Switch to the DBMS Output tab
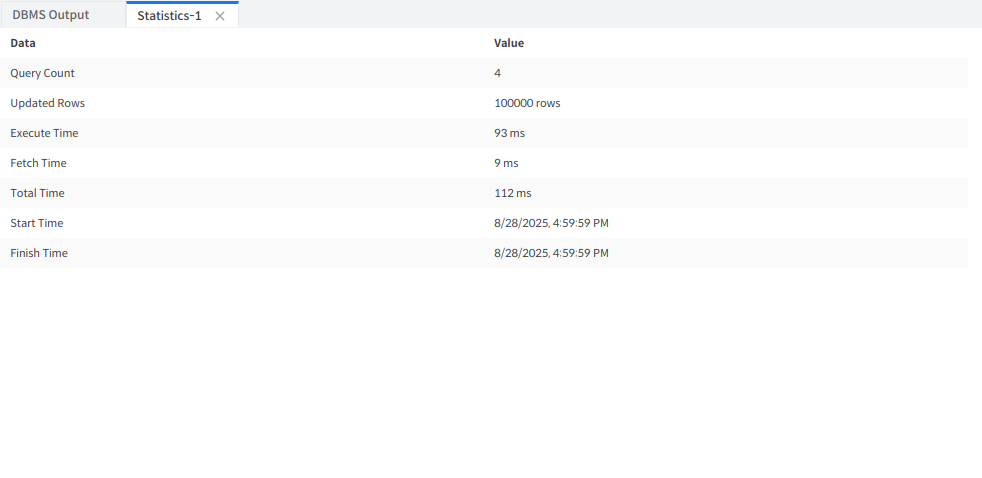The width and height of the screenshot is (982, 478). click(51, 15)
